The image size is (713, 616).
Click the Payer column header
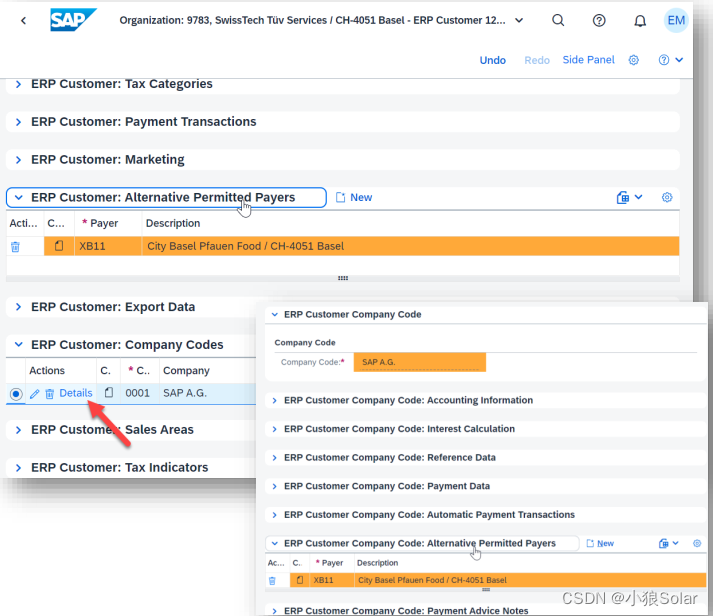(104, 223)
